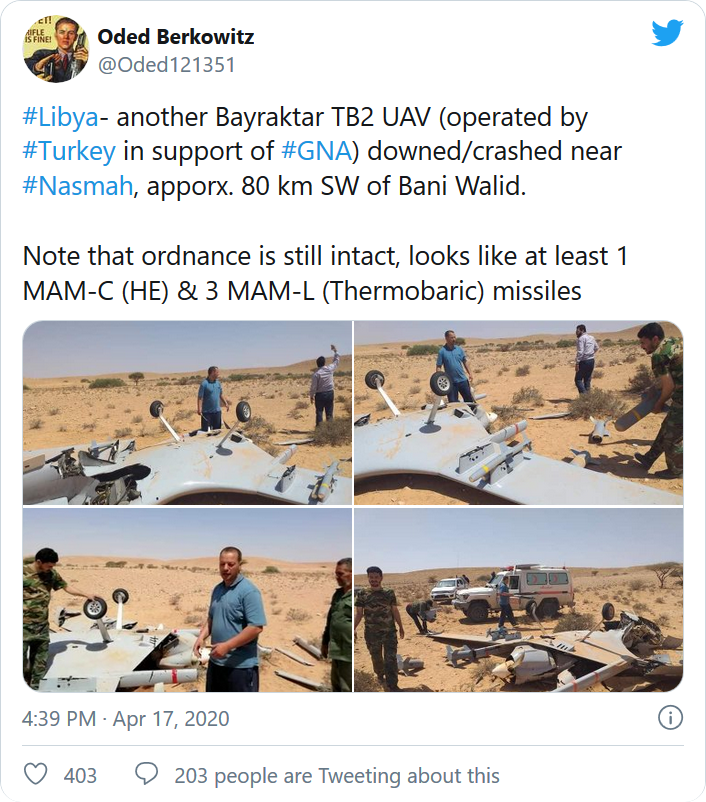This screenshot has height=802, width=706.
Task: Click the 4:39 PM Apr 17, 2020 timestamp
Action: [x=125, y=719]
